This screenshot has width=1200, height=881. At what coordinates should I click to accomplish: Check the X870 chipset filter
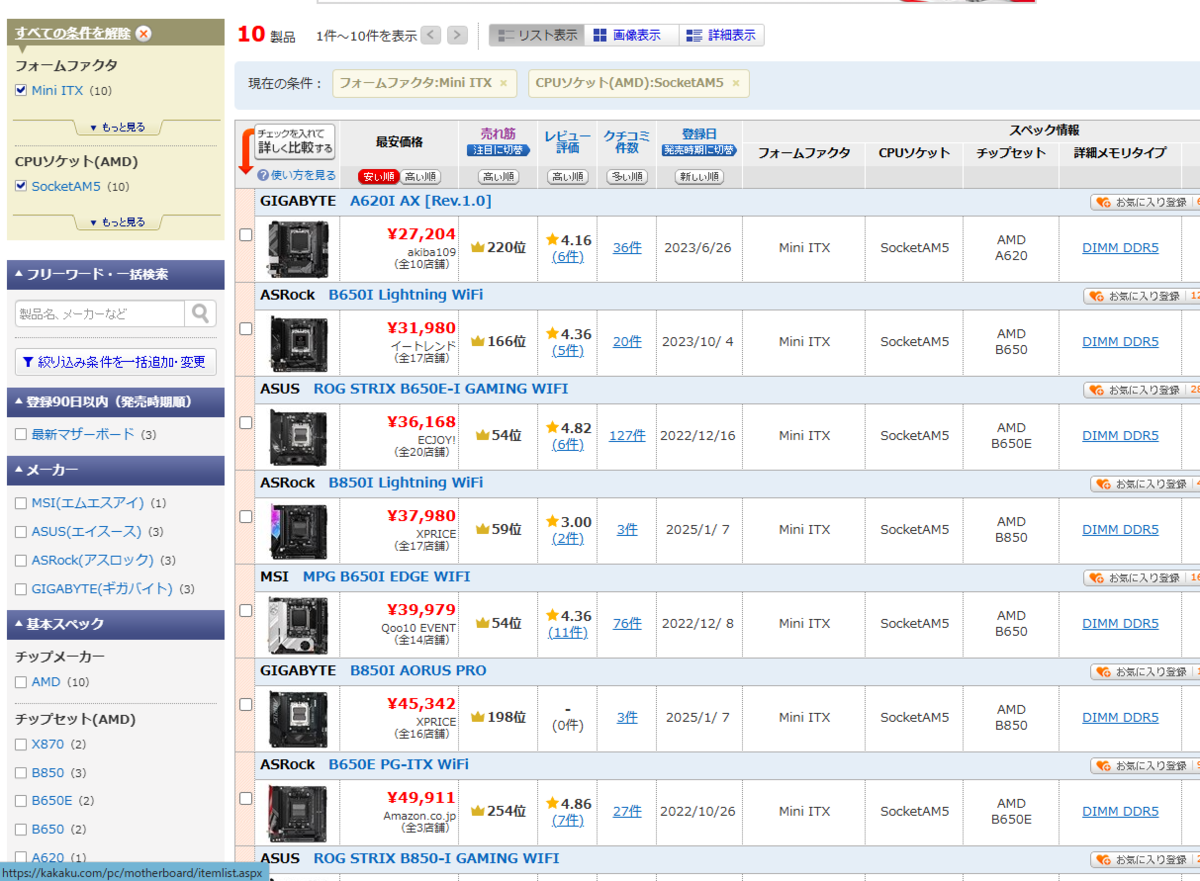pyautogui.click(x=21, y=745)
